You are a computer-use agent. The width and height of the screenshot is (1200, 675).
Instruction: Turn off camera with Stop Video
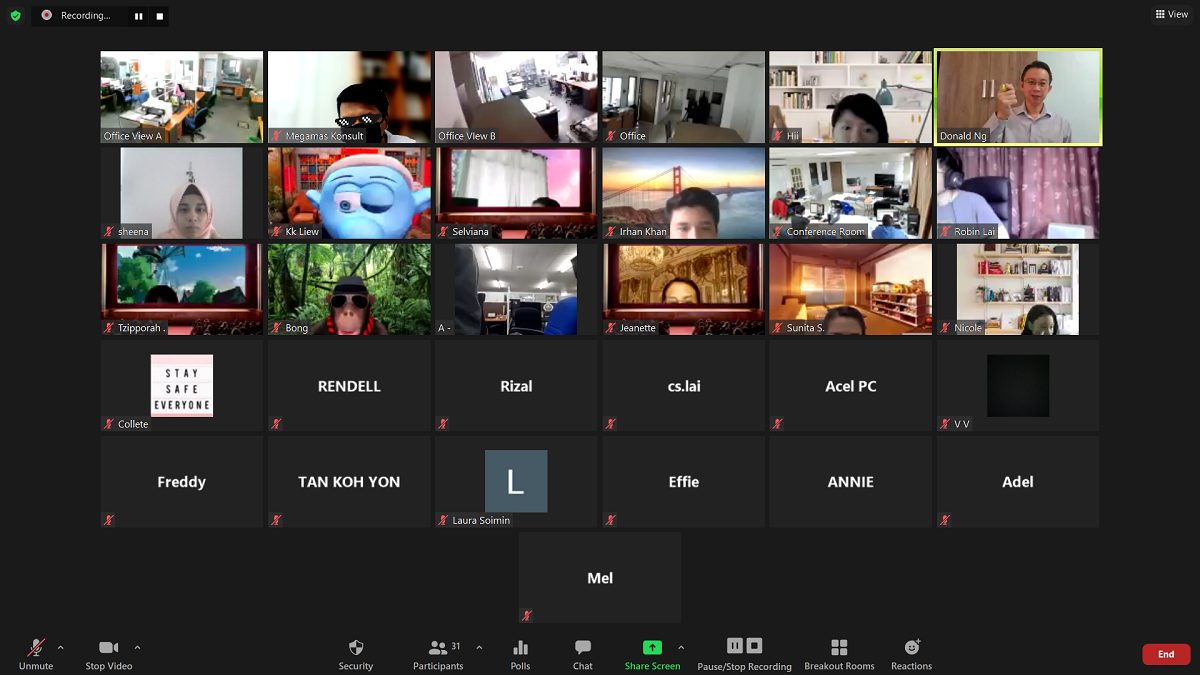pos(109,655)
